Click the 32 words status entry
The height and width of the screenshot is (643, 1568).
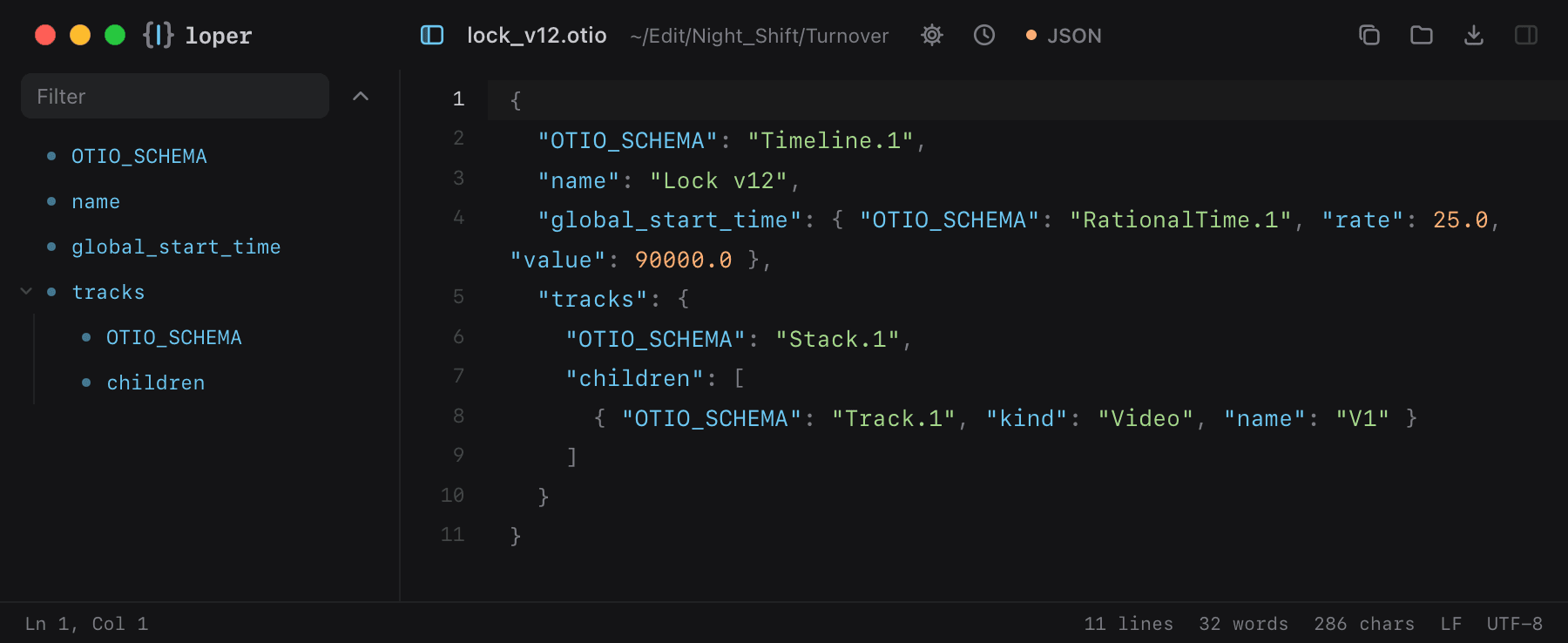1244,624
